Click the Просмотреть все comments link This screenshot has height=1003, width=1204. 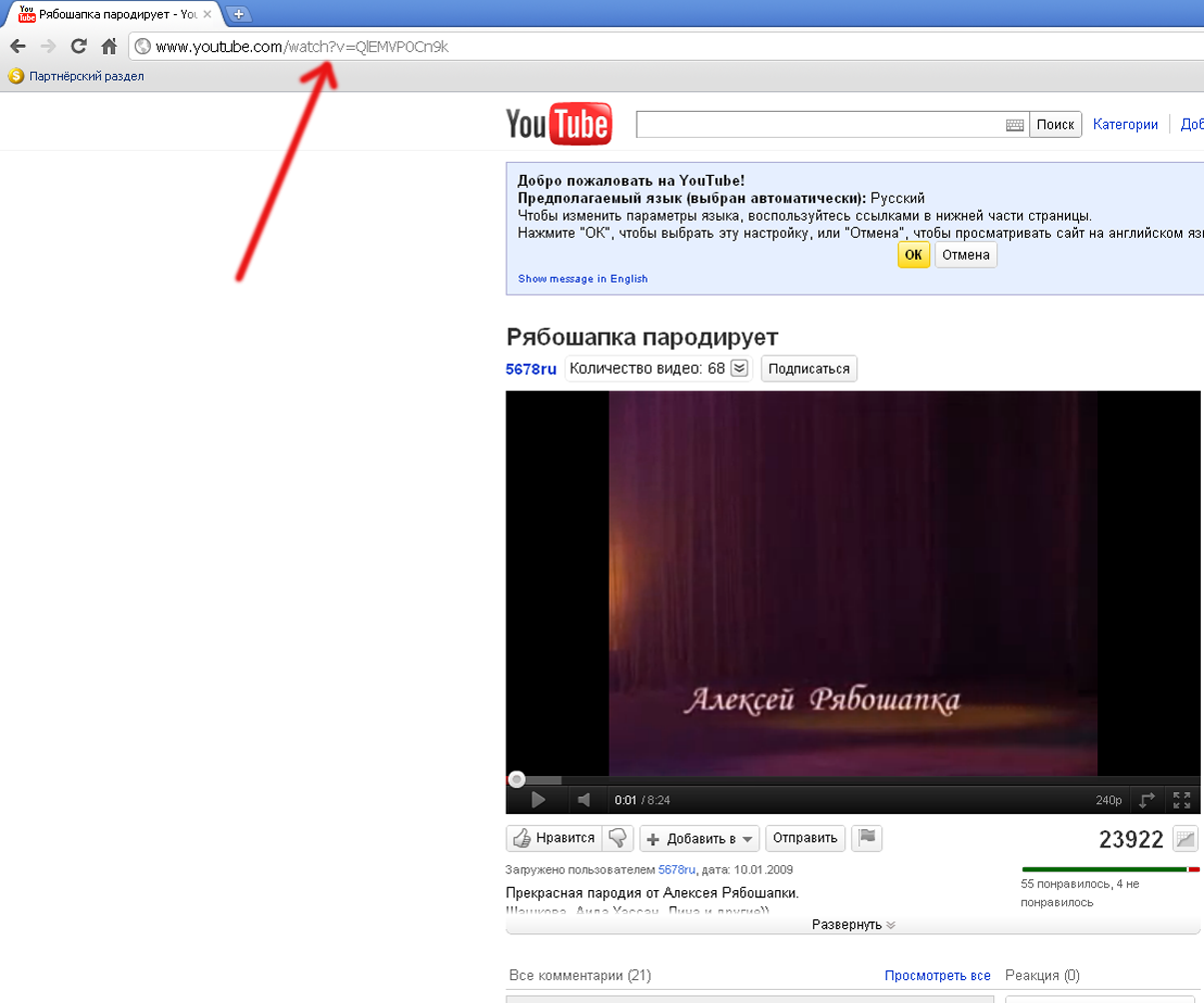937,976
